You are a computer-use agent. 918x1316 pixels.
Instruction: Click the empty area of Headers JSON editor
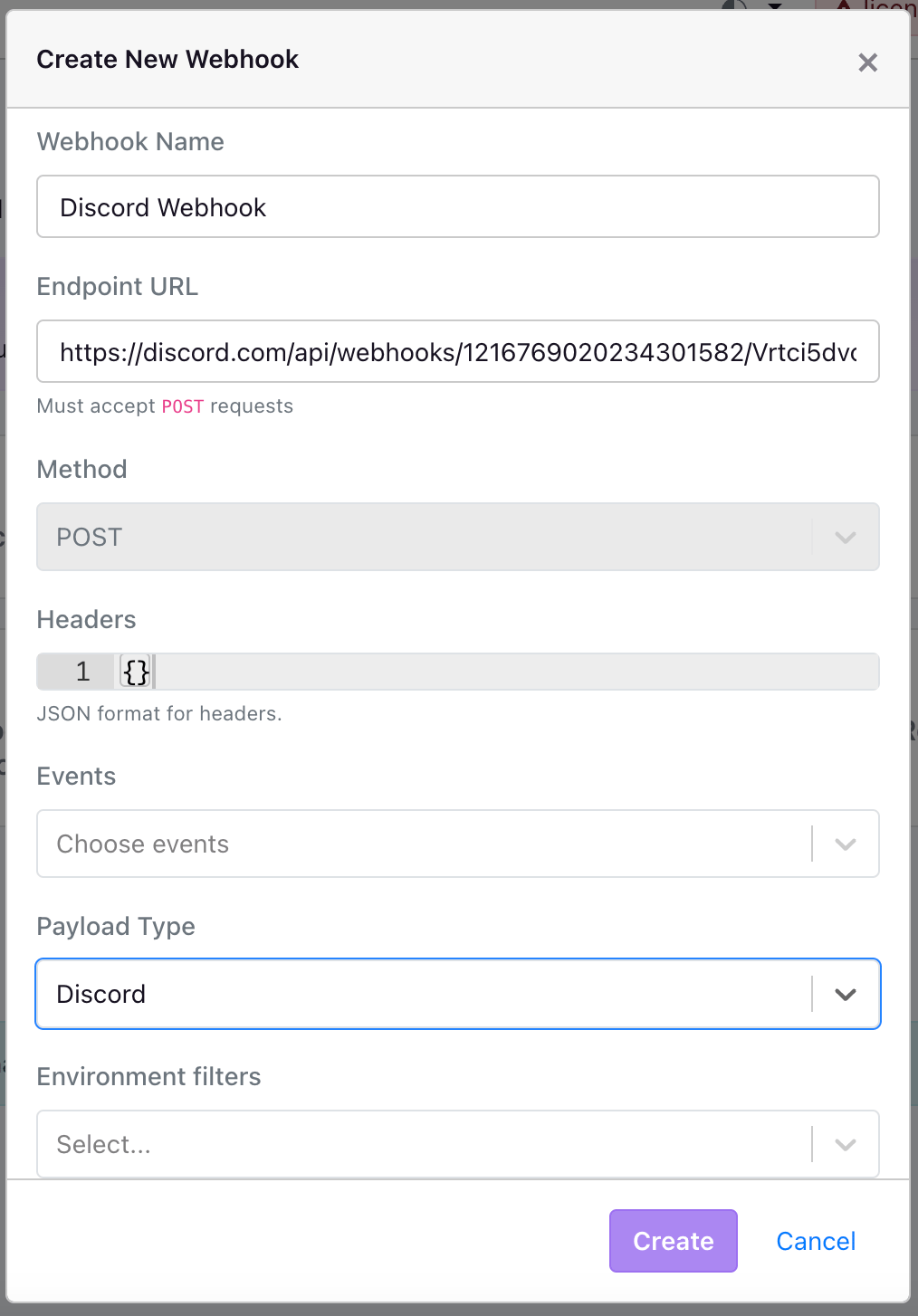516,672
